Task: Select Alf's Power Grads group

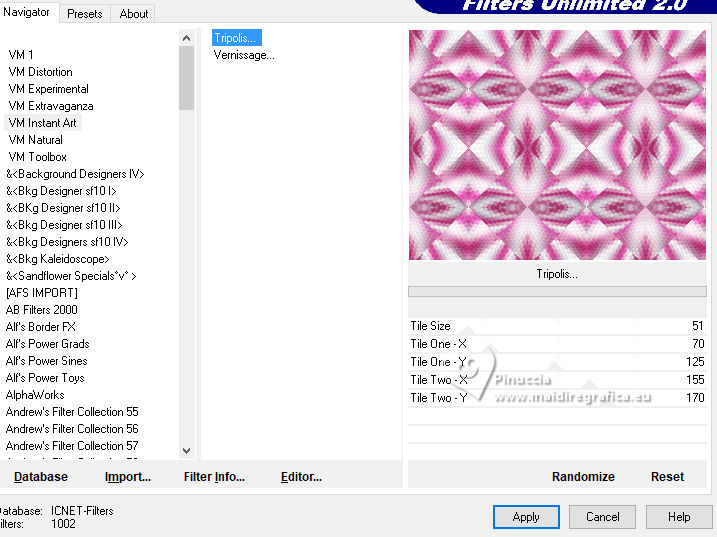Action: (x=48, y=344)
